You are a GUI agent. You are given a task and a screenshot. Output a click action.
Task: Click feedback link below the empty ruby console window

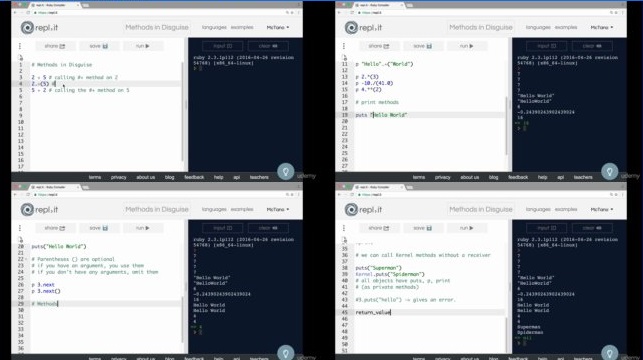point(194,177)
